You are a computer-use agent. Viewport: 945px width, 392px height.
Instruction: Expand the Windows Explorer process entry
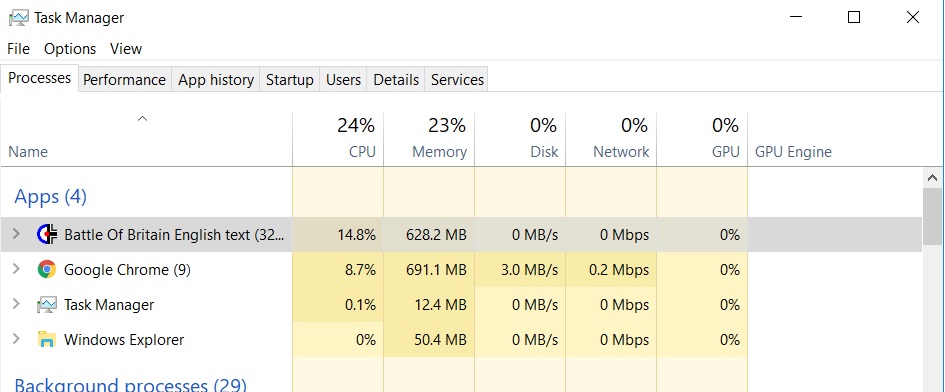16,339
